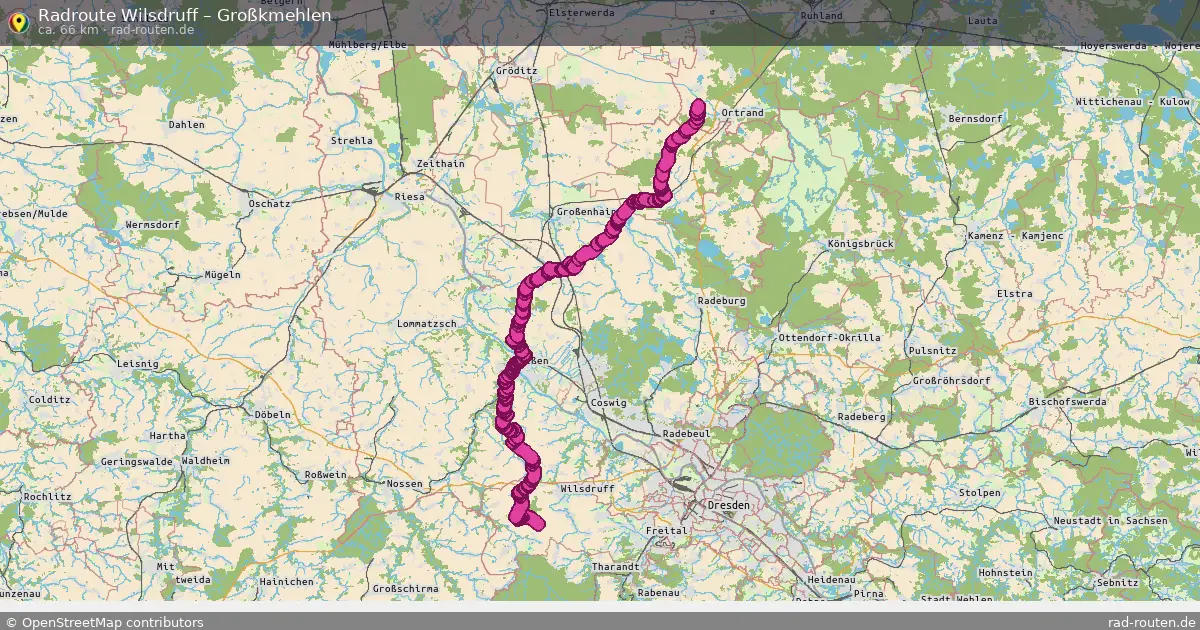Click the Freital town label
The height and width of the screenshot is (630, 1200).
(668, 531)
